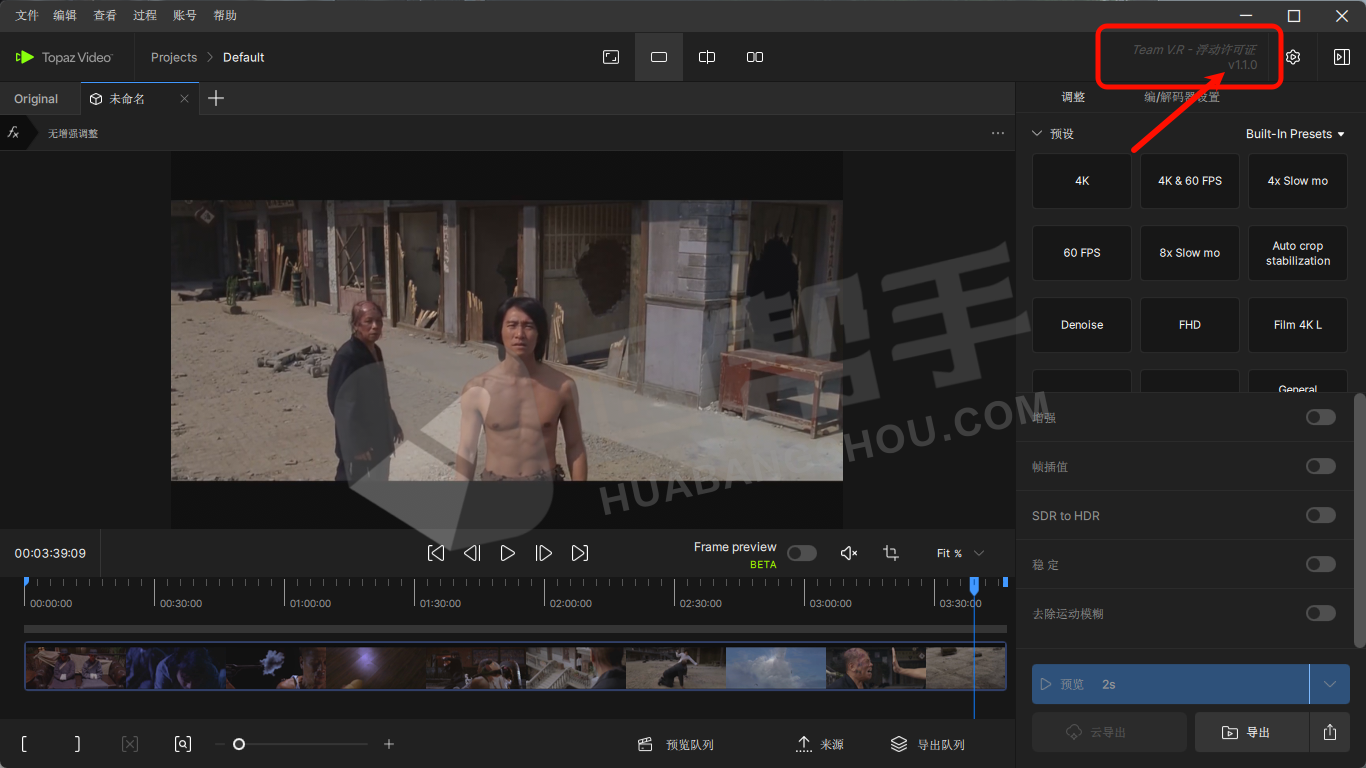The width and height of the screenshot is (1366, 768).
Task: Open the settings gear icon
Action: (x=1293, y=57)
